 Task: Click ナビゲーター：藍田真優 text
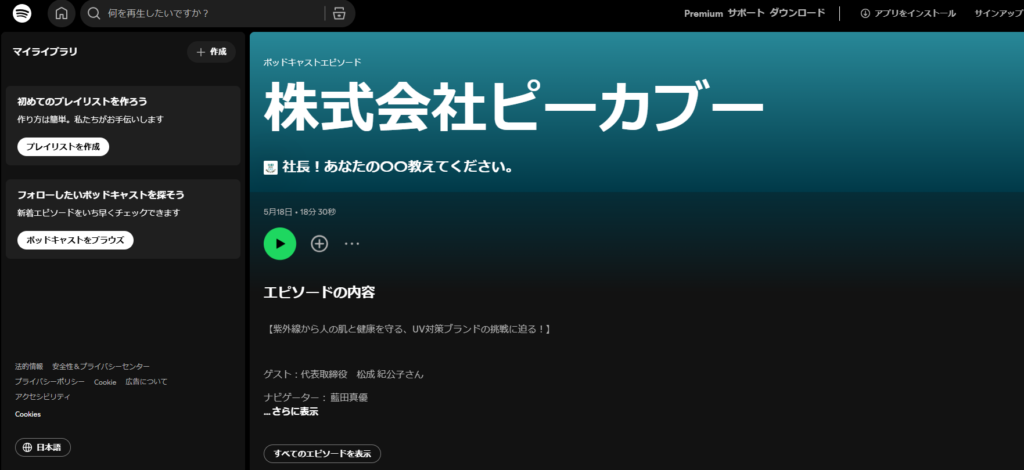(316, 397)
